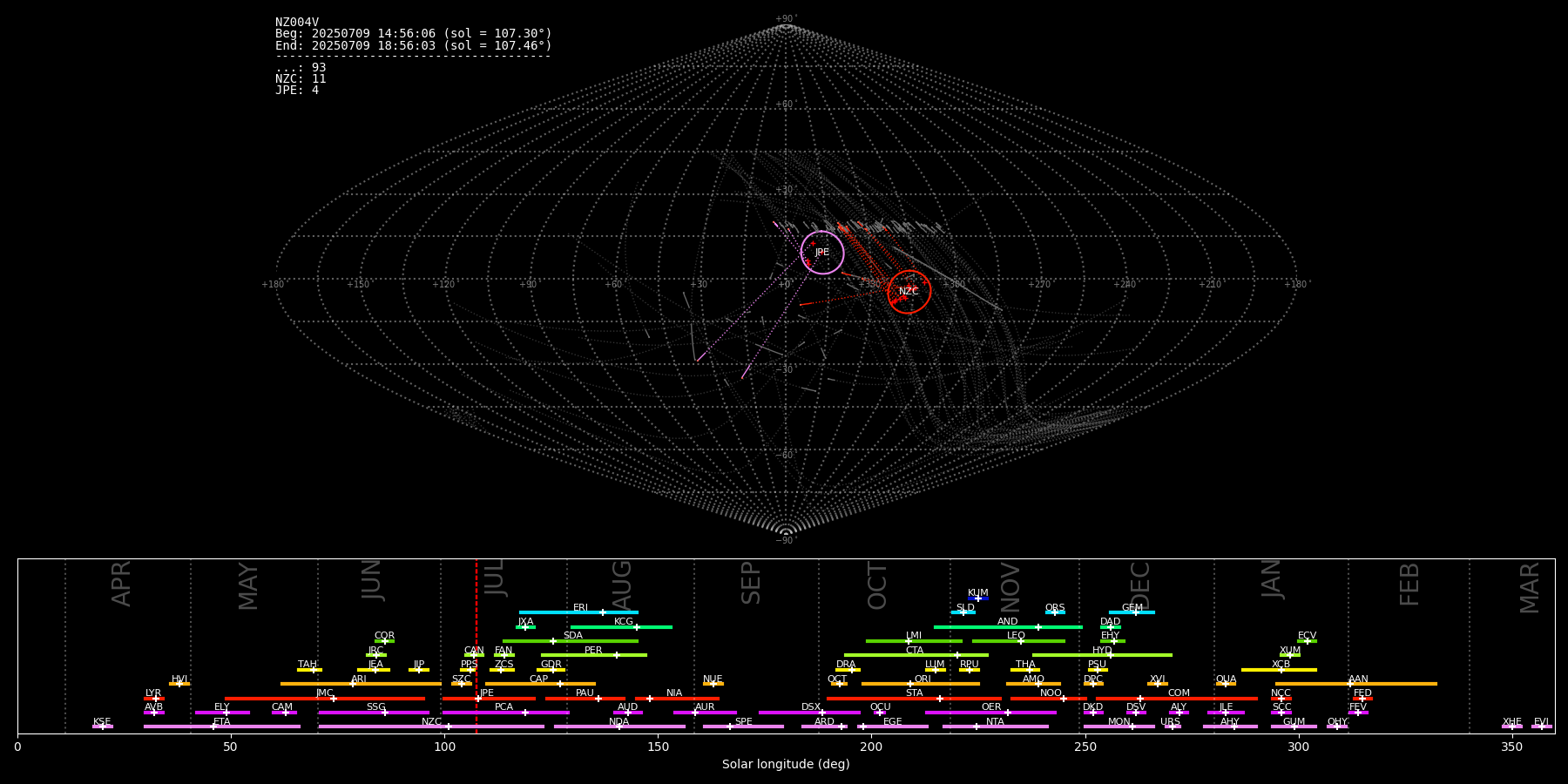Image resolution: width=1568 pixels, height=784 pixels.
Task: Select the Beg: 20250709 14:56:06 timestamp line
Action: [x=414, y=34]
